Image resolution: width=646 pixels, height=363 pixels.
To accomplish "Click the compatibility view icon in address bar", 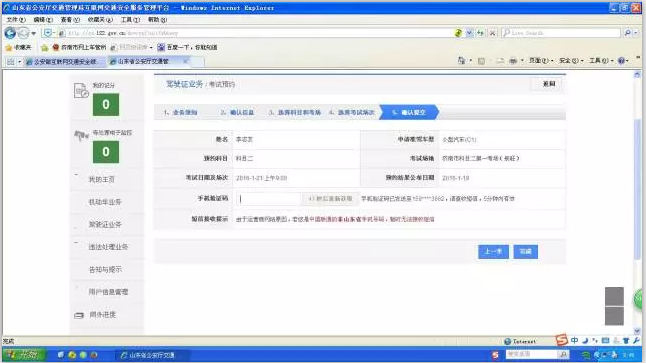I will (458, 33).
